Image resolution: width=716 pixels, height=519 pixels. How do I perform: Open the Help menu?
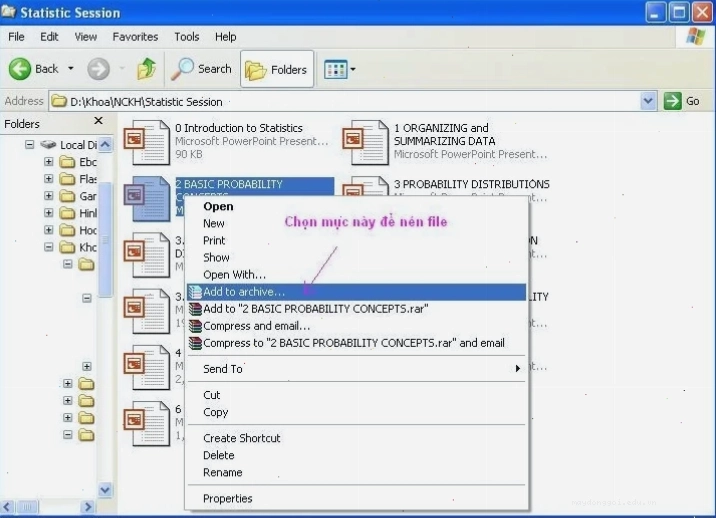point(226,37)
